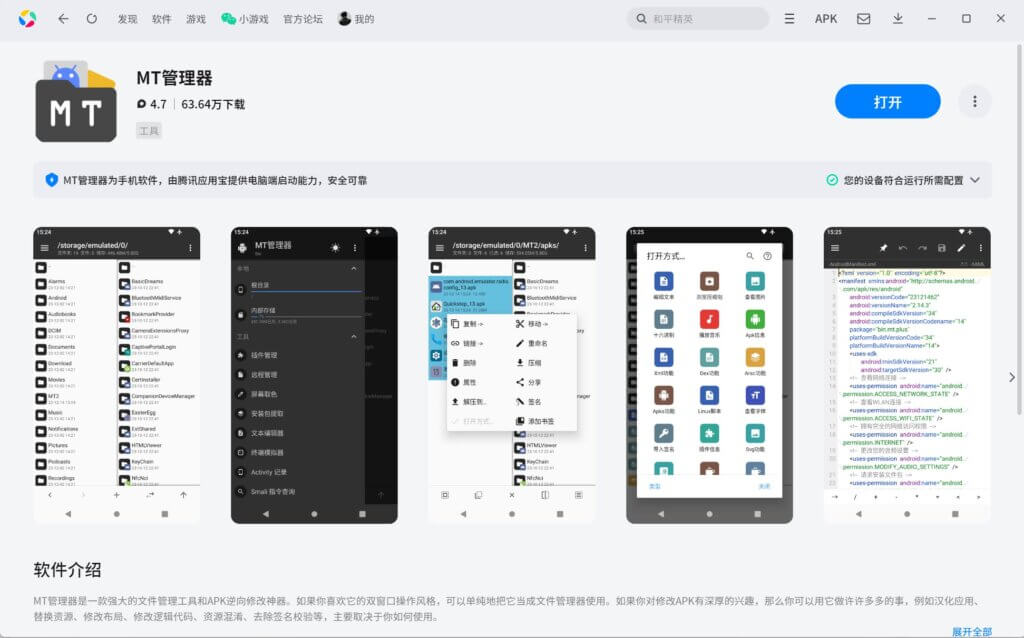Click the app store logo icon
Screen dimensions: 1024x638
click(27, 19)
